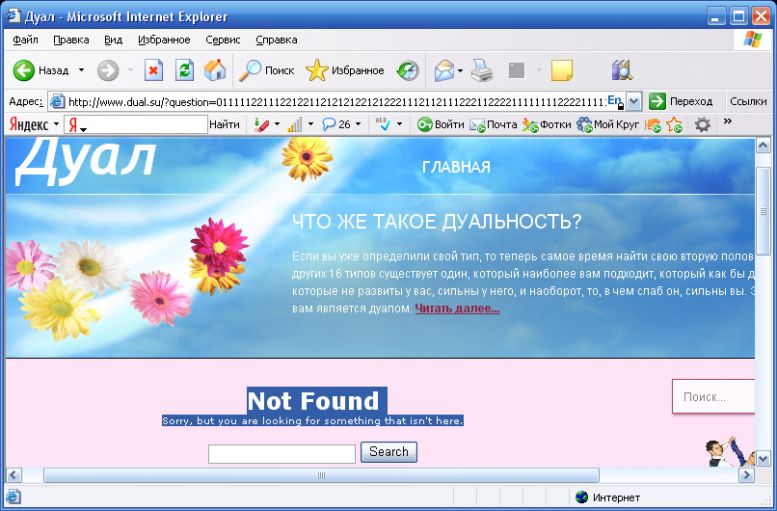The image size is (777, 511).
Task: Open Yandex Почта mail
Action: pyautogui.click(x=493, y=125)
